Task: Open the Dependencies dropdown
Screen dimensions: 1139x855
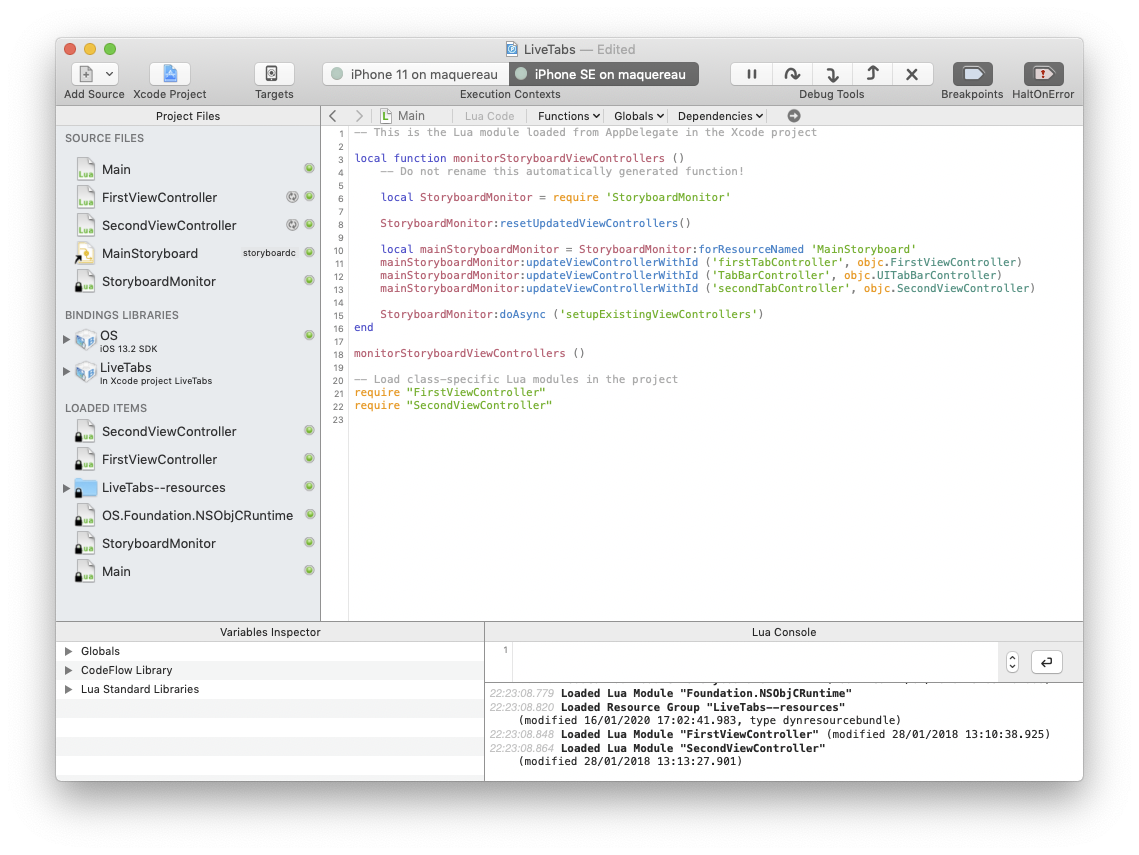Action: 720,116
